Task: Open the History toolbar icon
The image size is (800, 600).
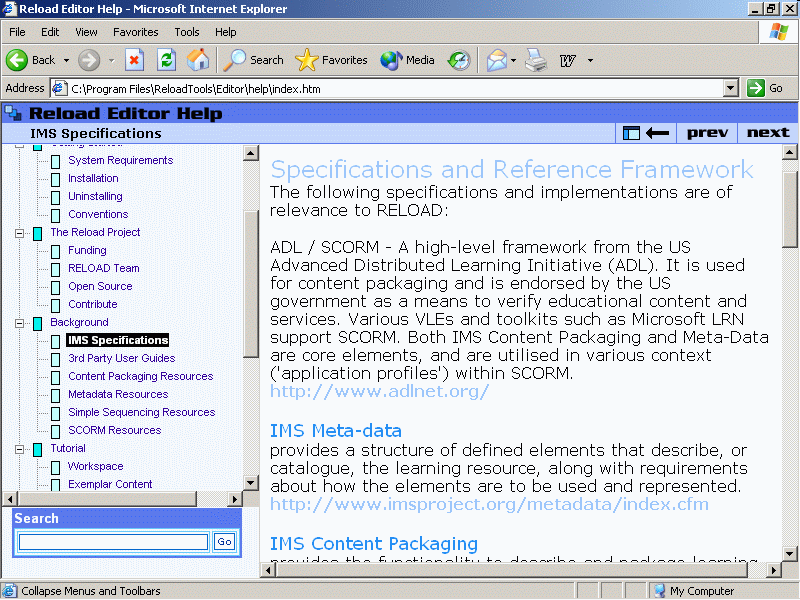Action: click(x=459, y=60)
